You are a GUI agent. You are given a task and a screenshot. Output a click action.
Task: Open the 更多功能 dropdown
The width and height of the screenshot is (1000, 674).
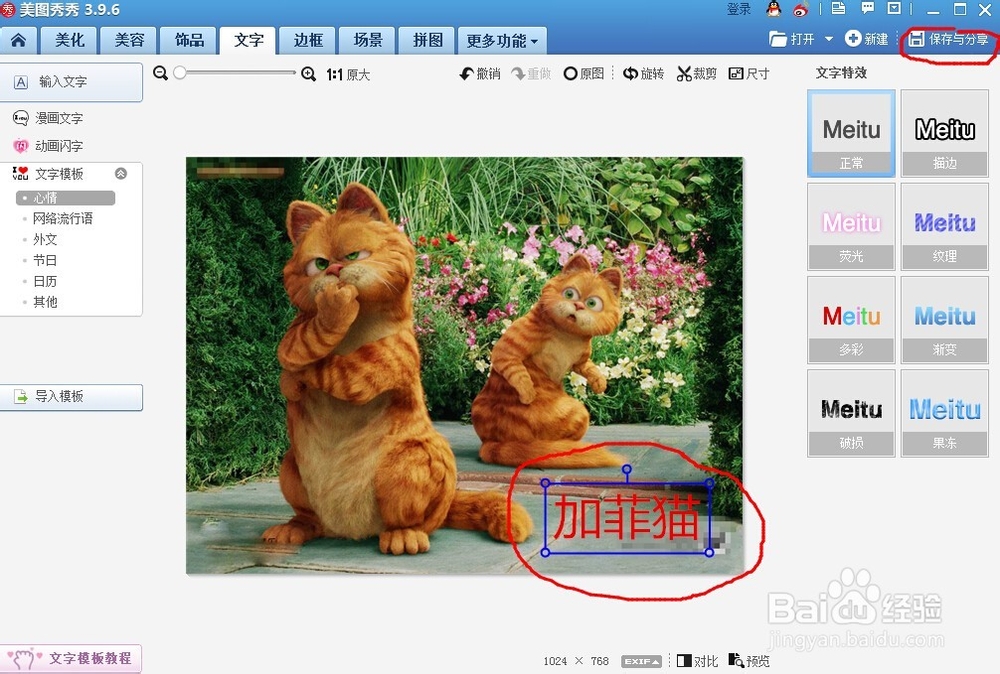pyautogui.click(x=502, y=40)
